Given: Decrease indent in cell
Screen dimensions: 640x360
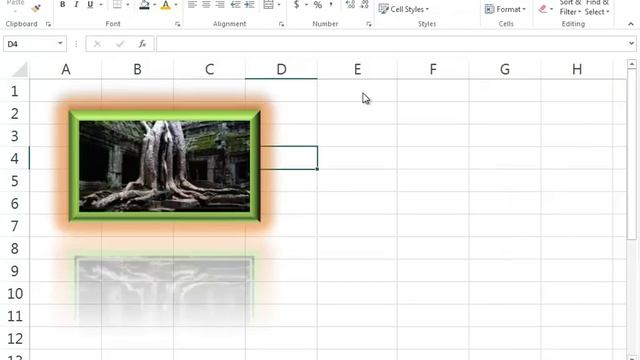Looking at the screenshot, I should click(x=236, y=4).
